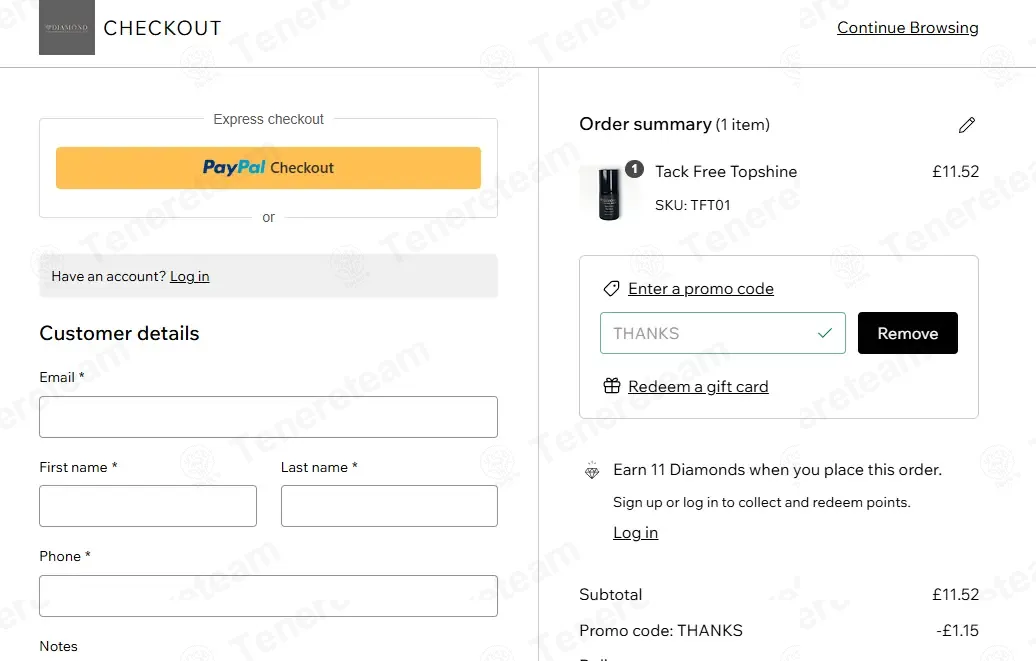Focus the Email input field

pyautogui.click(x=268, y=417)
